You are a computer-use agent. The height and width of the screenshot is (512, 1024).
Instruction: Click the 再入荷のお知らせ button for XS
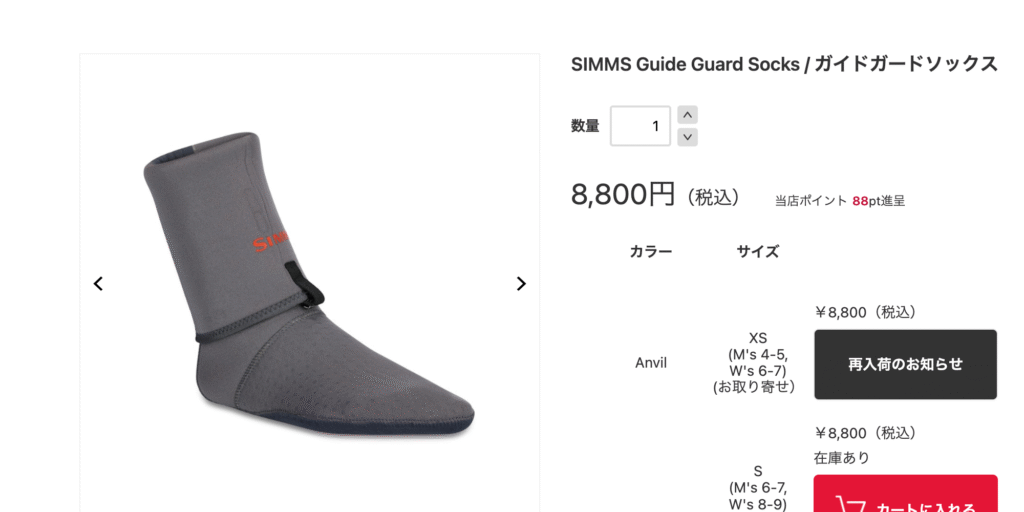[905, 364]
